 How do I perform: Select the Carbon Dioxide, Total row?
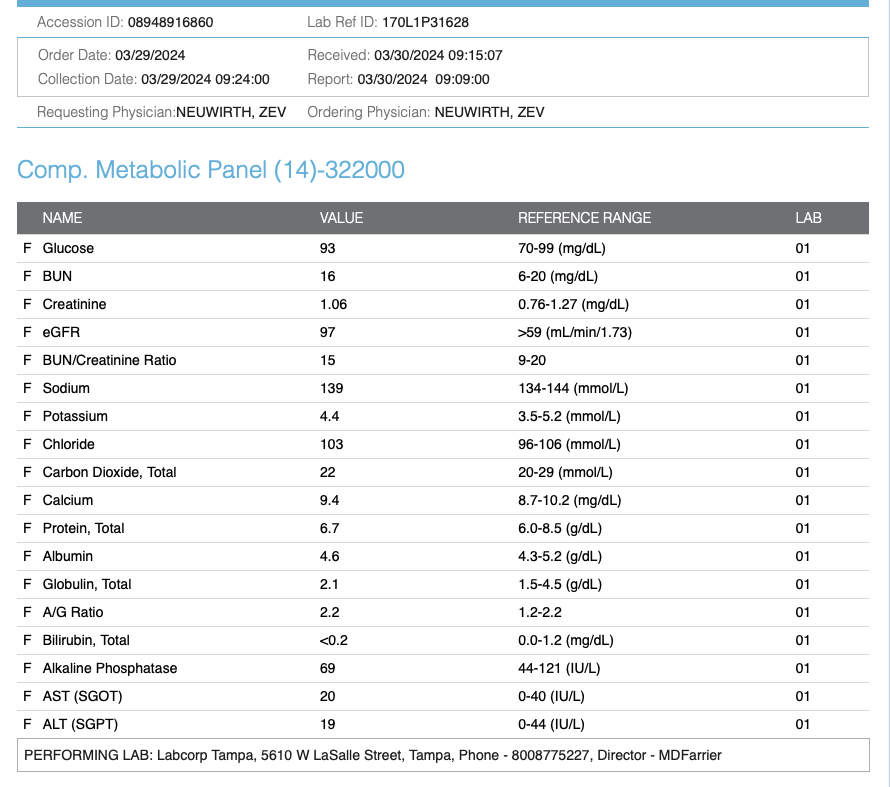pyautogui.click(x=109, y=472)
